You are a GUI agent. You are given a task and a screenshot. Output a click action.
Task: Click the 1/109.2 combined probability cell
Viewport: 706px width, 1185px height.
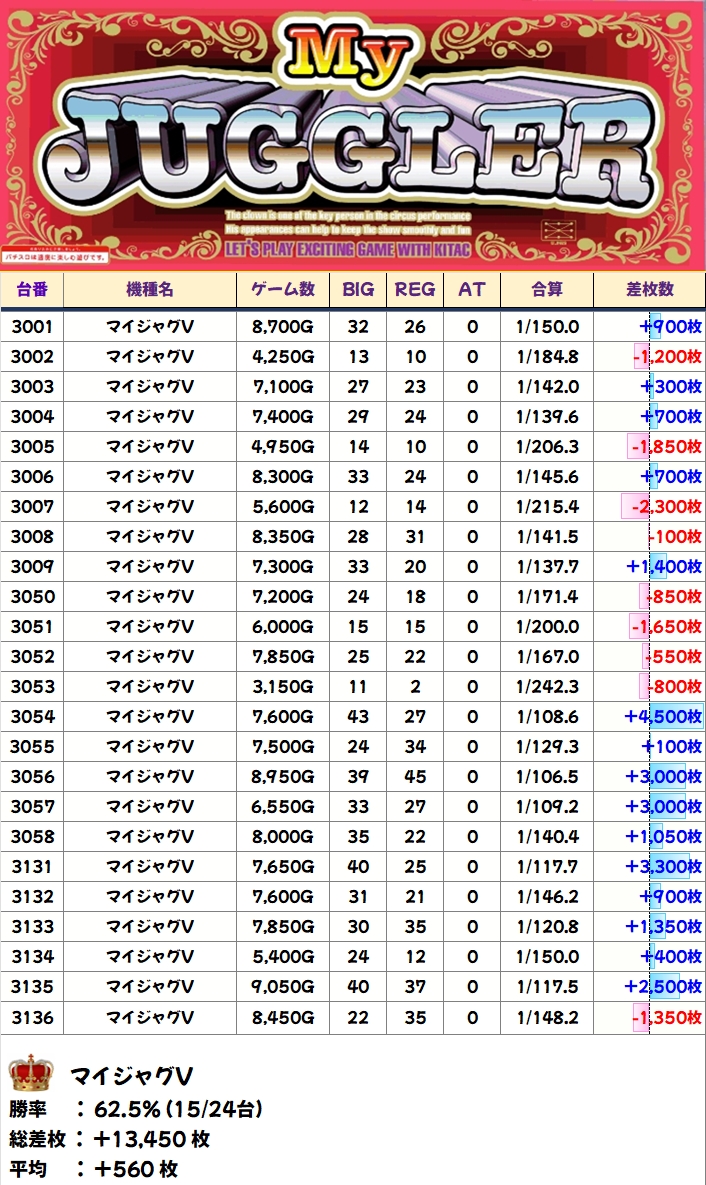click(547, 806)
